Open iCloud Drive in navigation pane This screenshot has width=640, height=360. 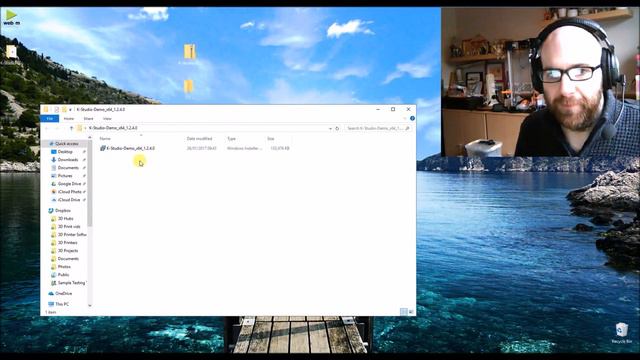(69, 200)
